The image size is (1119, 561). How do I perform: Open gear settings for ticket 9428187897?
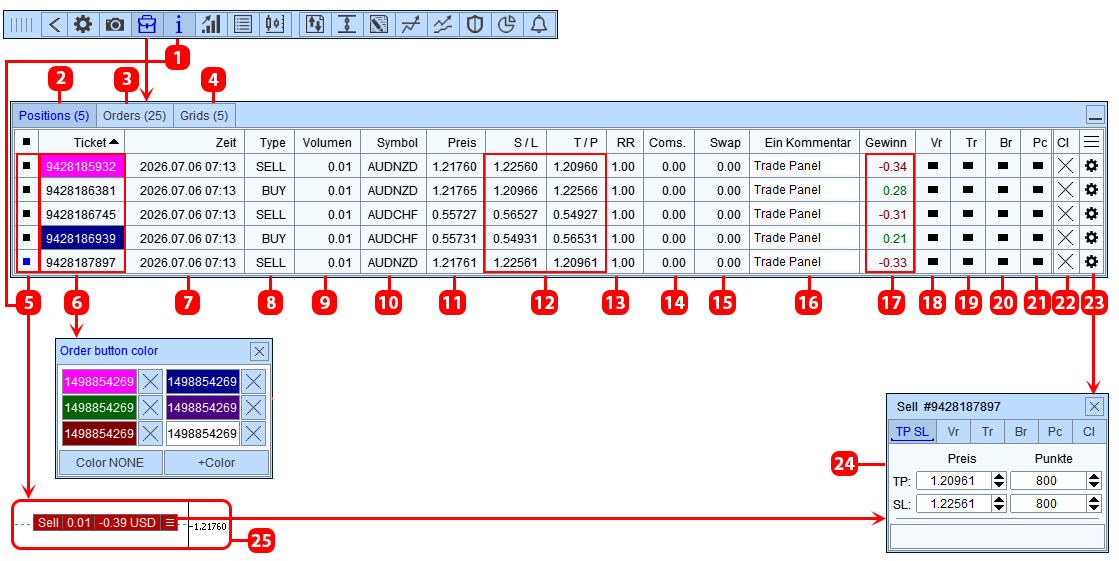pyautogui.click(x=1091, y=262)
